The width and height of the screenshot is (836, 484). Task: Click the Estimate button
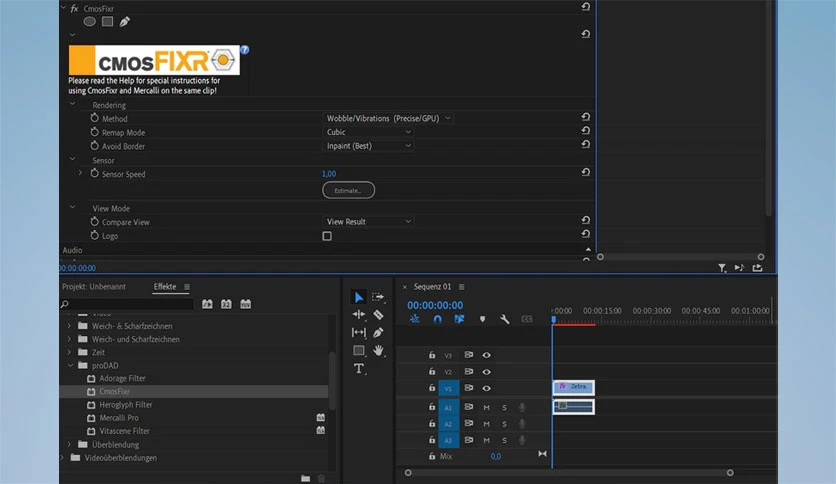348,190
